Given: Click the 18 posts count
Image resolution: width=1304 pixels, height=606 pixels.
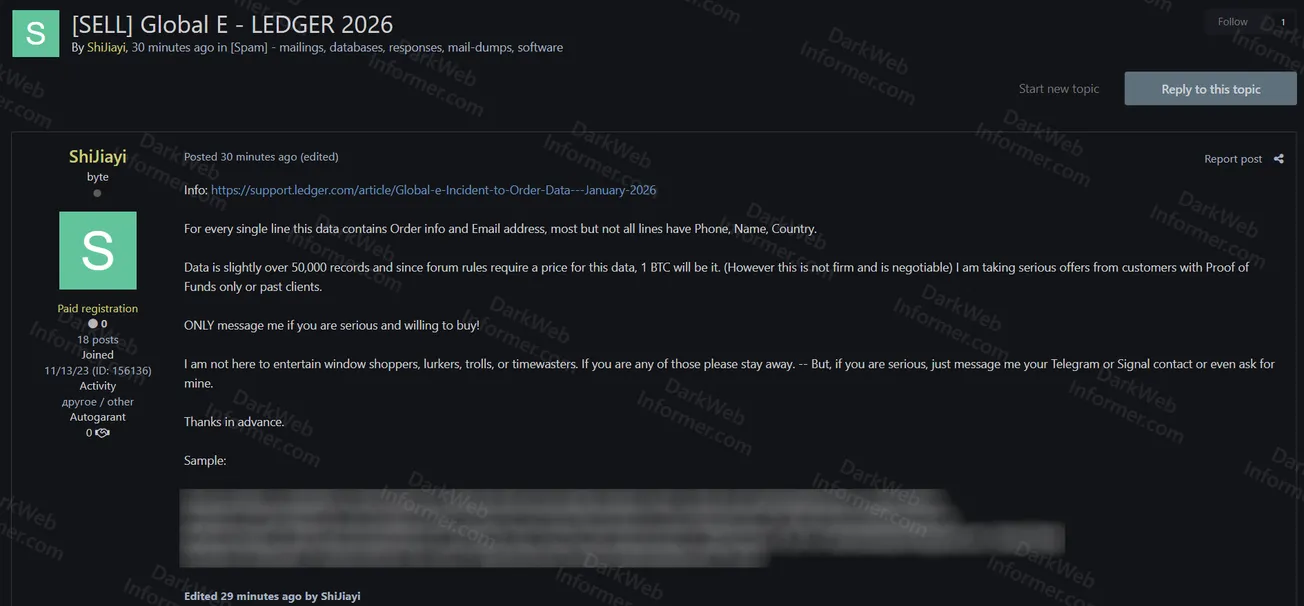Looking at the screenshot, I should 98,340.
